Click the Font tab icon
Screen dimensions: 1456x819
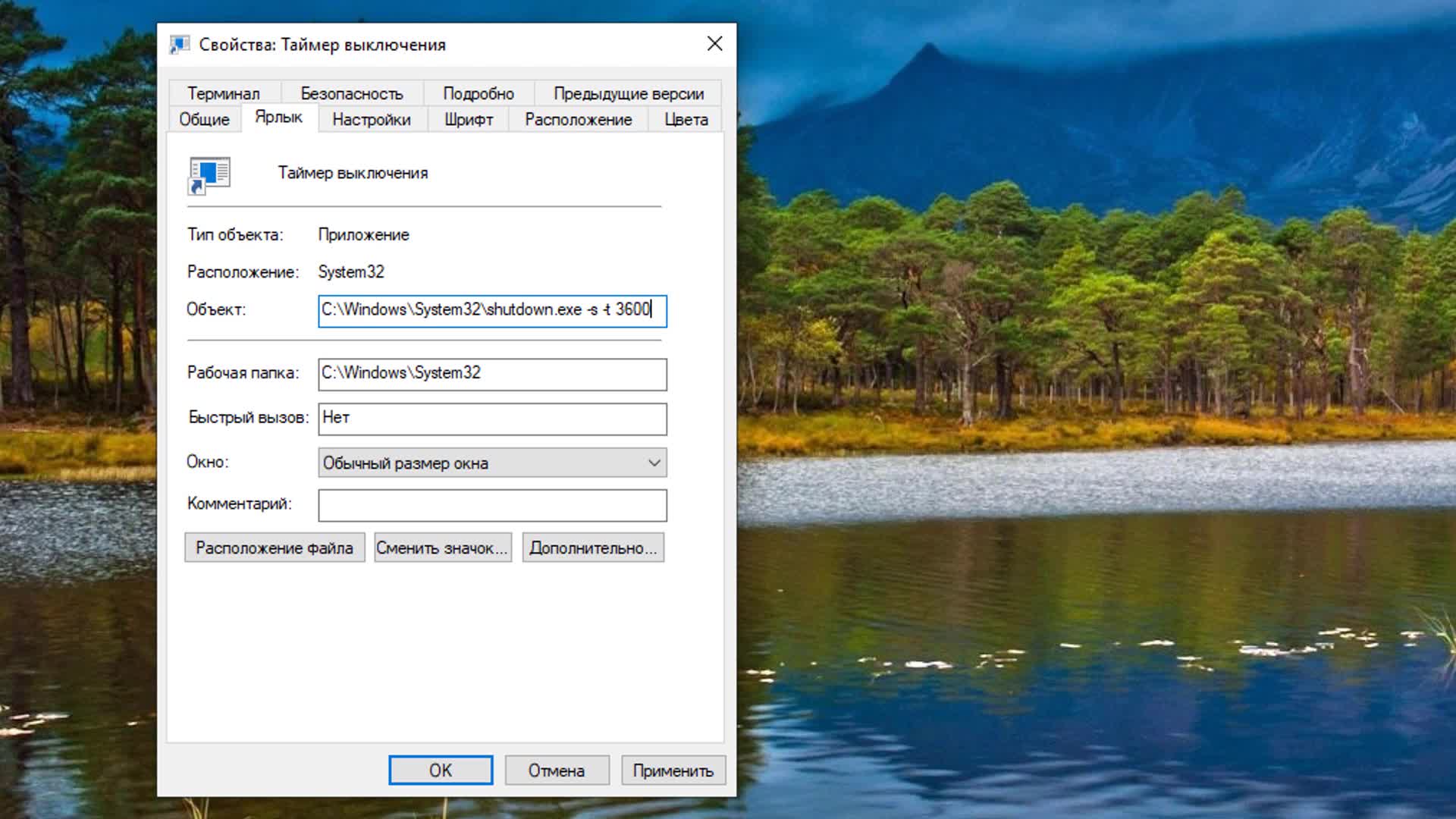[x=467, y=119]
